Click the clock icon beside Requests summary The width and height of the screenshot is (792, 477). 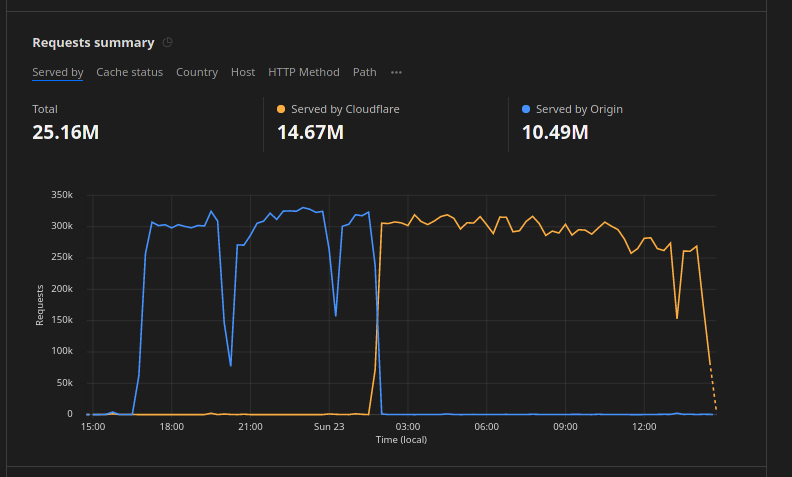pos(168,42)
